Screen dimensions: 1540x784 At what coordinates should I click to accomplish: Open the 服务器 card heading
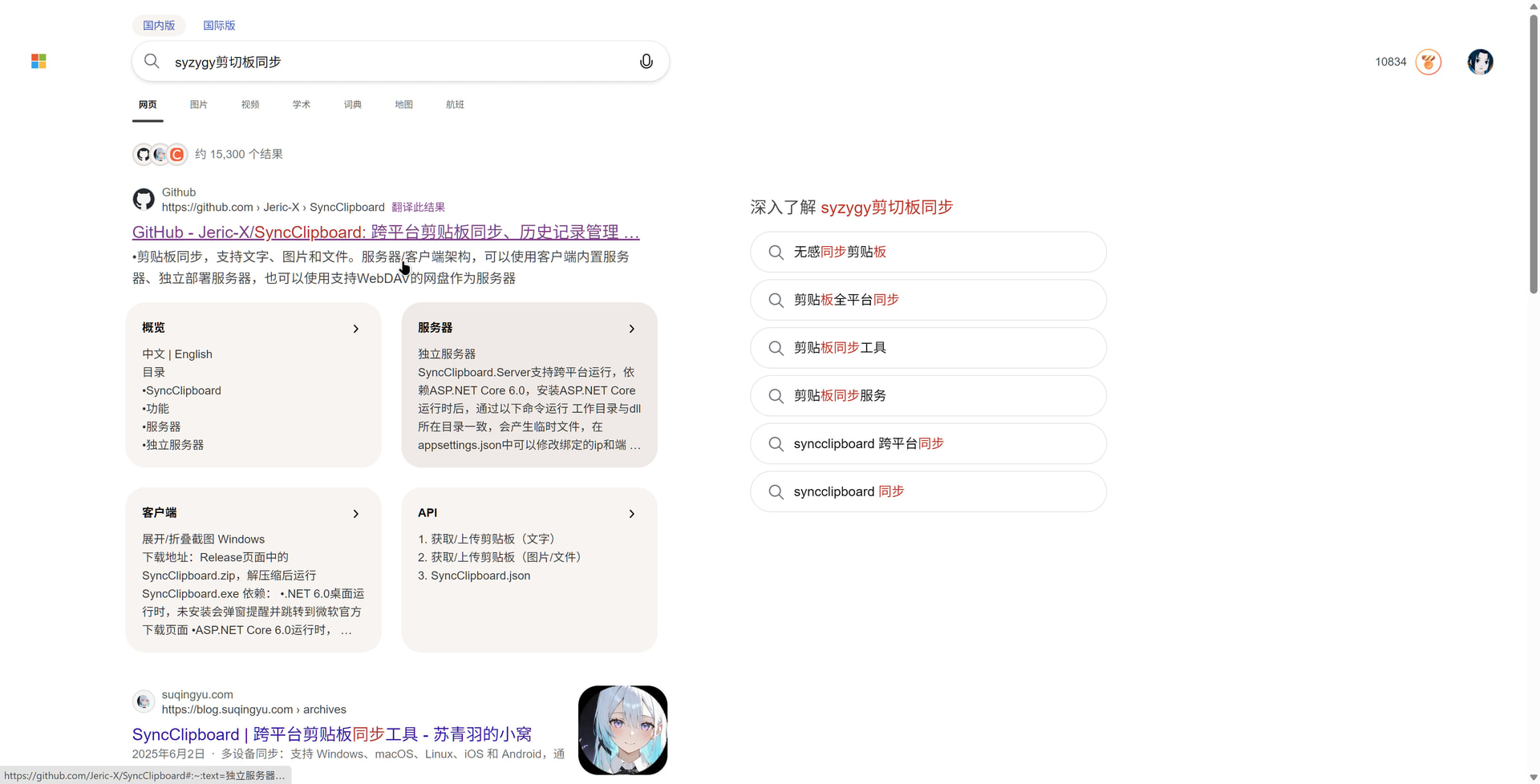pyautogui.click(x=435, y=328)
